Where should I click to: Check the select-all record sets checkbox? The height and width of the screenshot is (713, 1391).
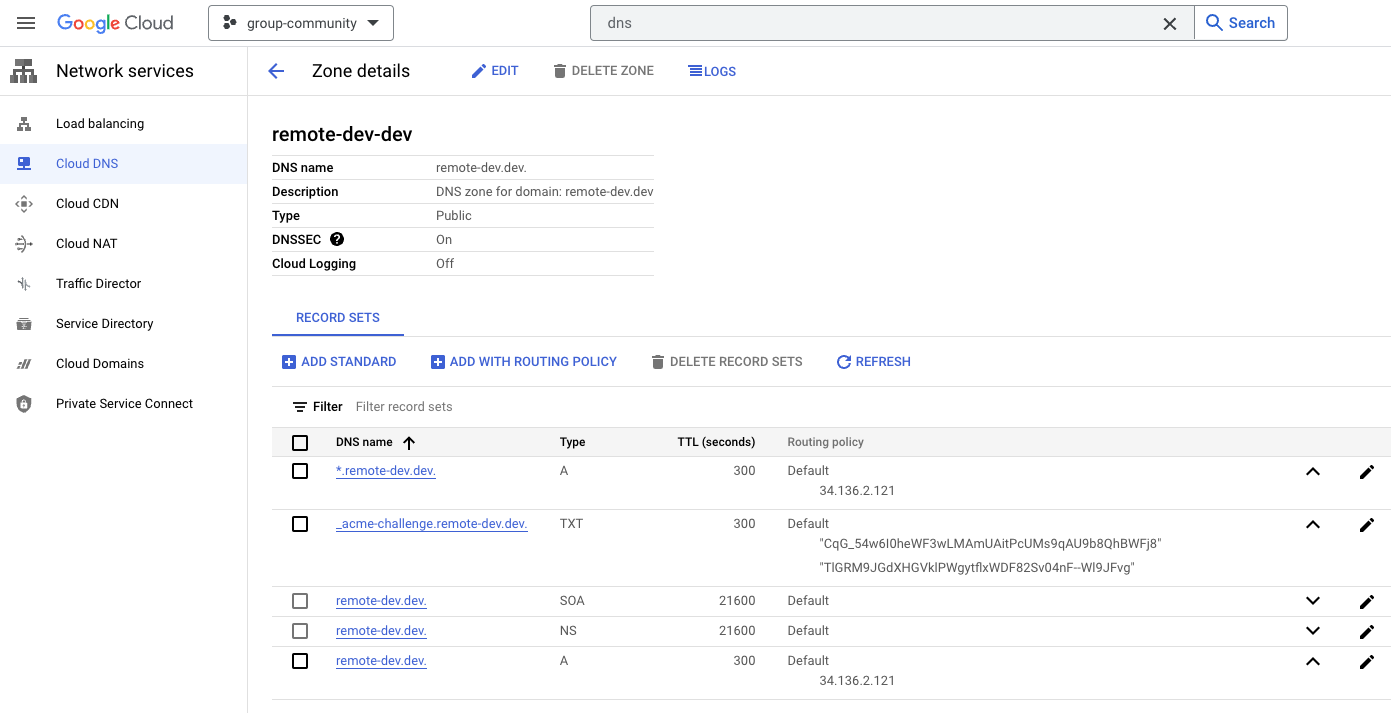click(x=300, y=441)
